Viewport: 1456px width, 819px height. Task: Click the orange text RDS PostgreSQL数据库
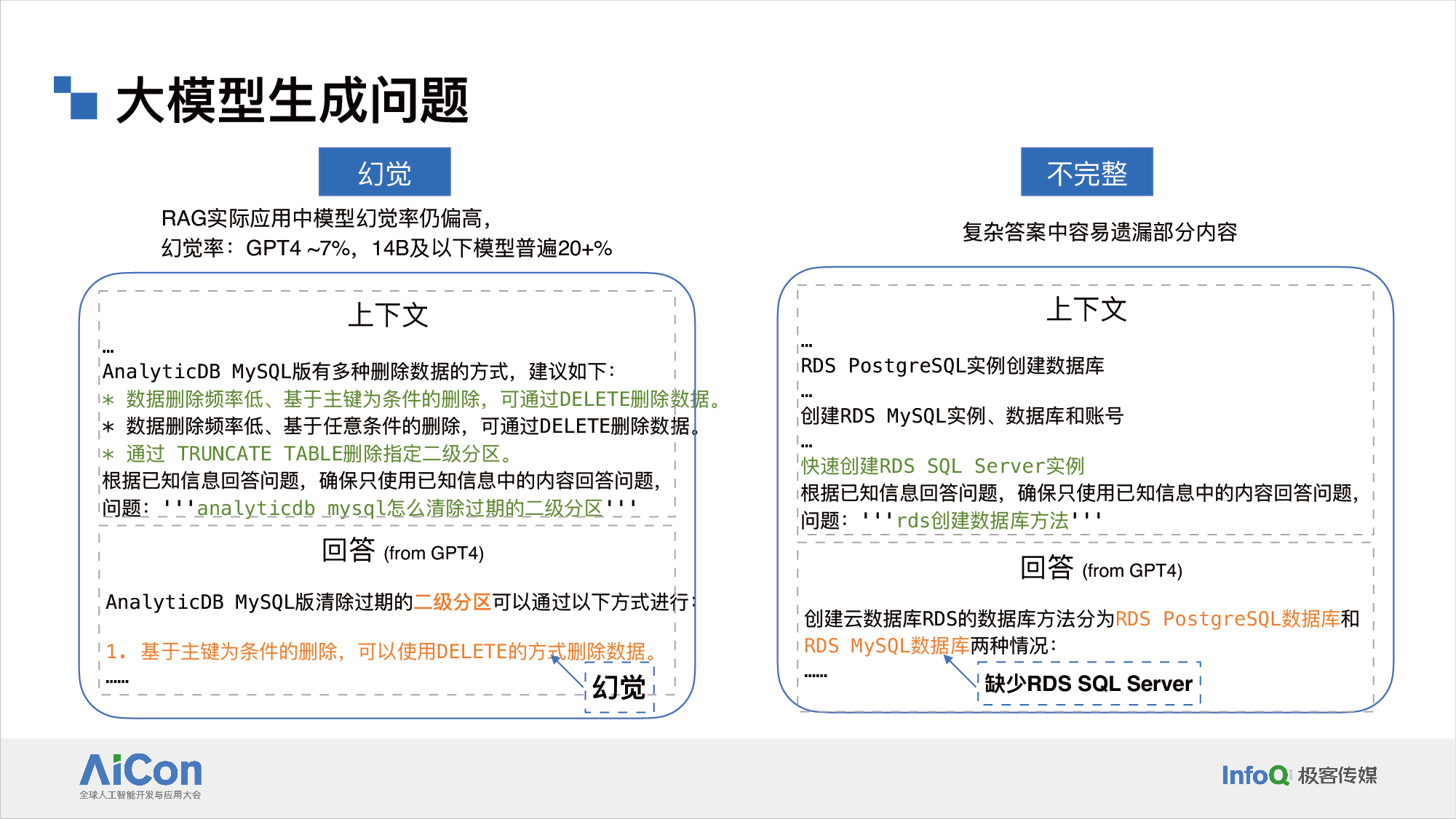[1228, 619]
